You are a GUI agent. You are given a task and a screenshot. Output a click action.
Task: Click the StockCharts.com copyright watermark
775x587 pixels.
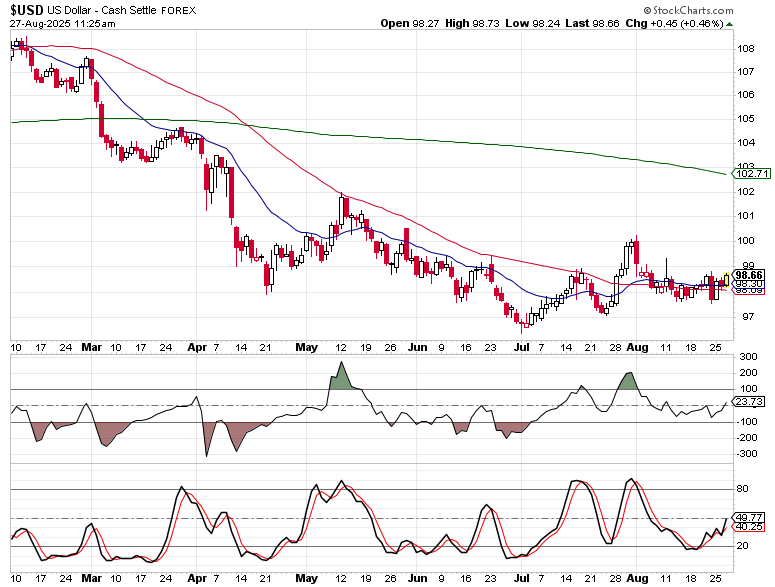coord(688,10)
